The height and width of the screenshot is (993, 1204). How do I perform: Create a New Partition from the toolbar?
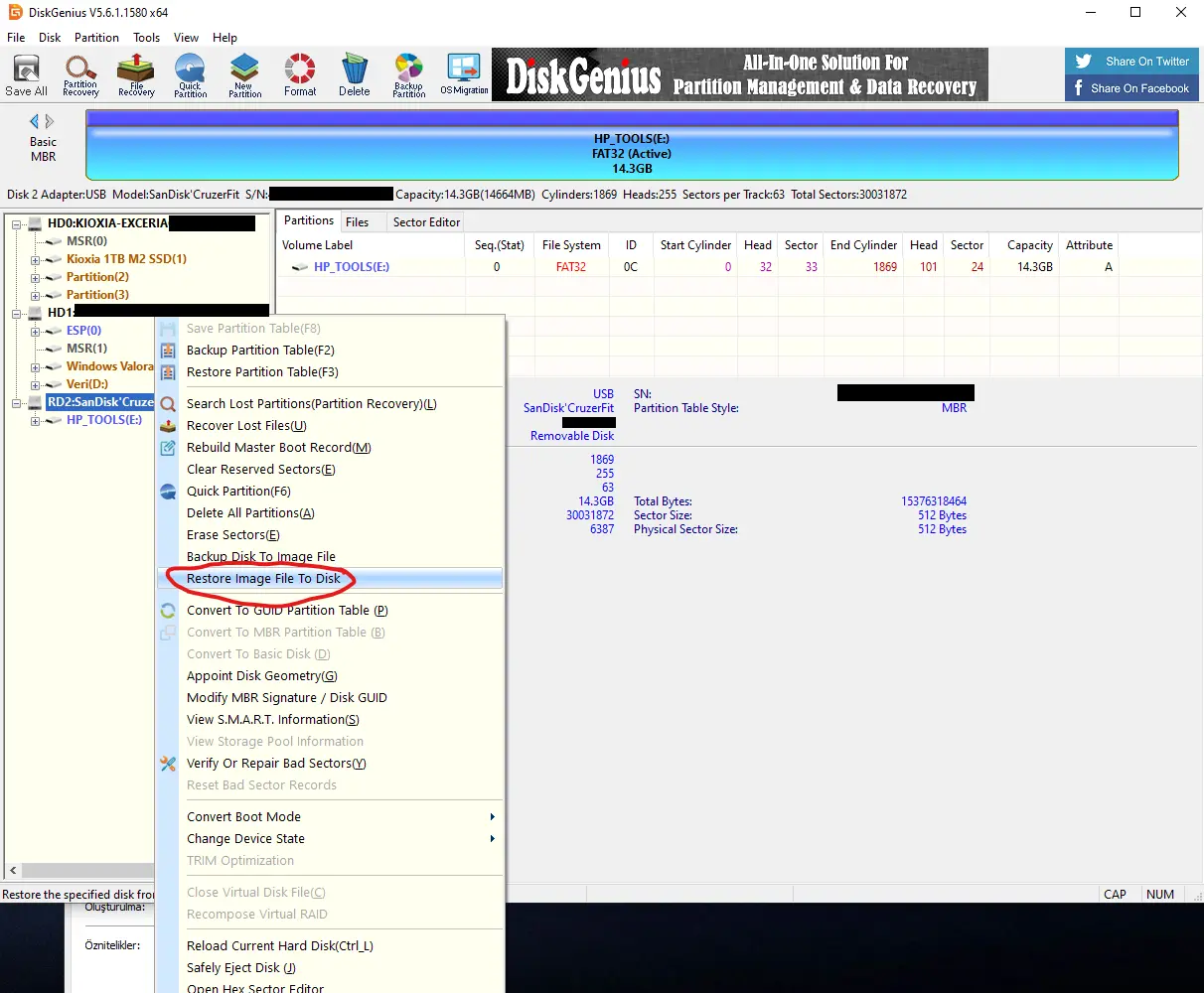click(x=244, y=75)
